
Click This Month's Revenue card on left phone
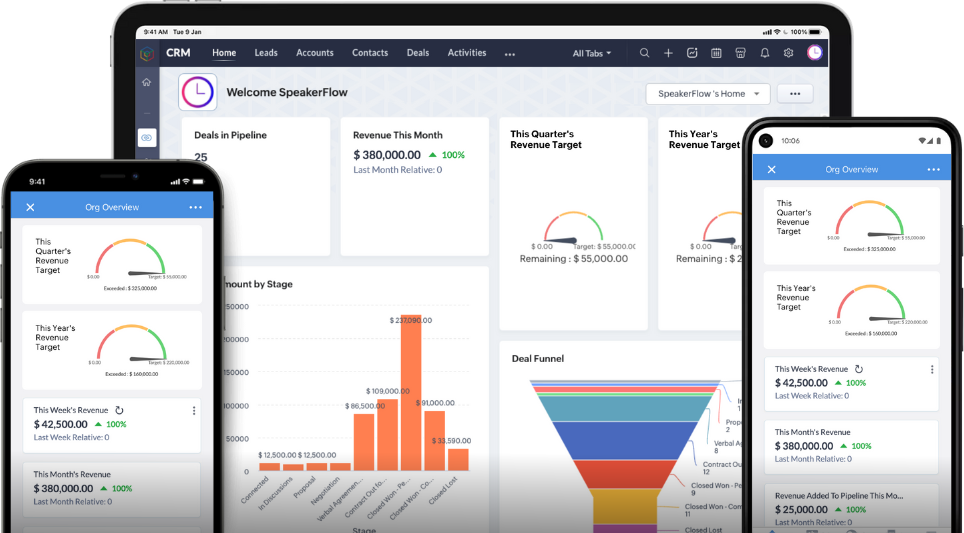(112, 490)
